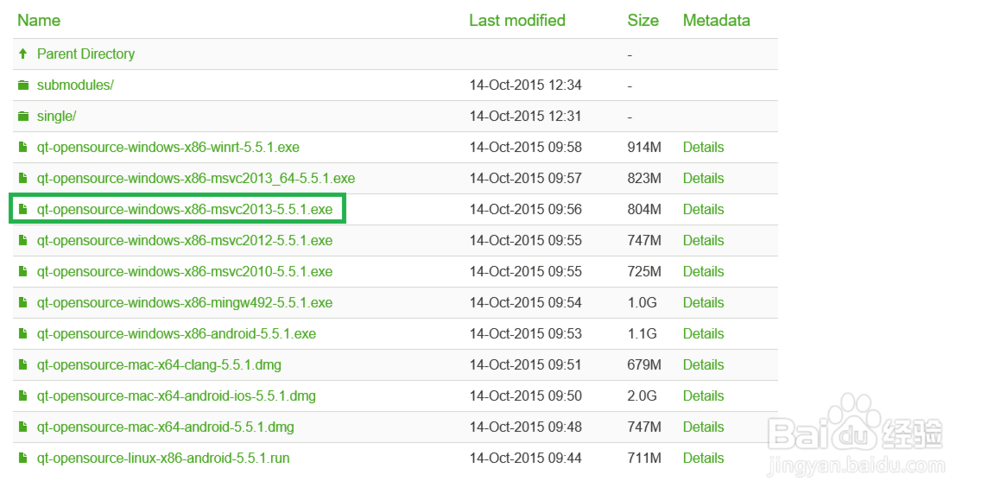Click the Metadata column header
The width and height of the screenshot is (1000, 500).
(716, 20)
